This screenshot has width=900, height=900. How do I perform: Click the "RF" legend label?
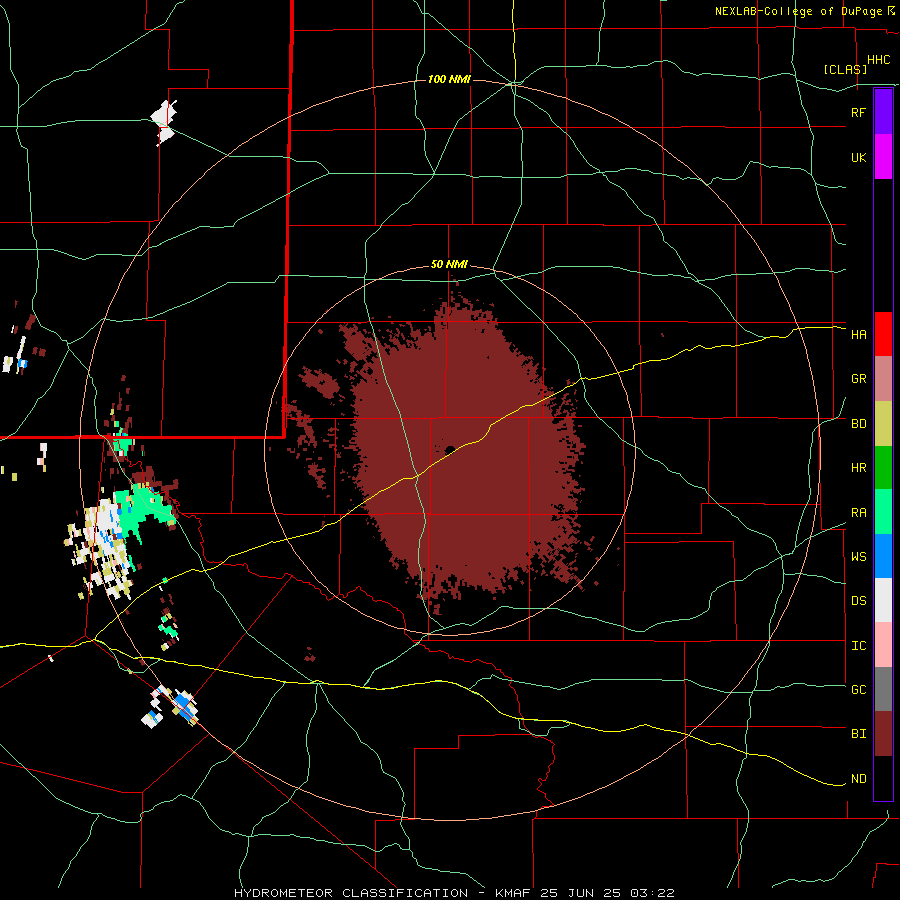click(858, 112)
